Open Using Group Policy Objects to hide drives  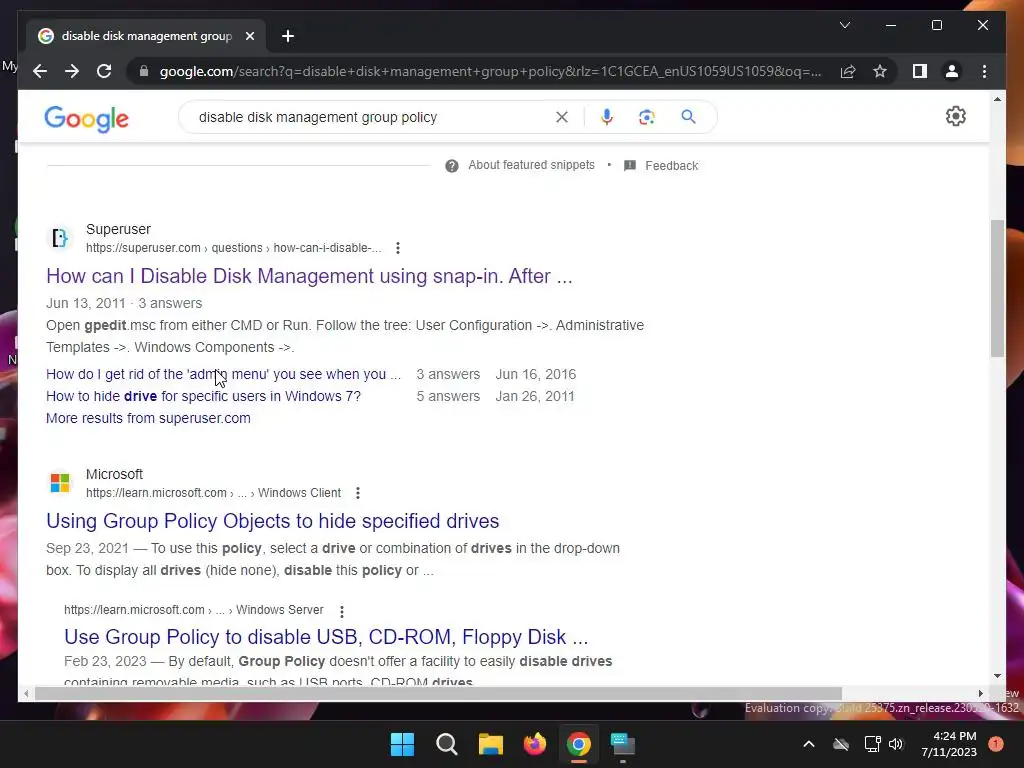click(x=272, y=520)
